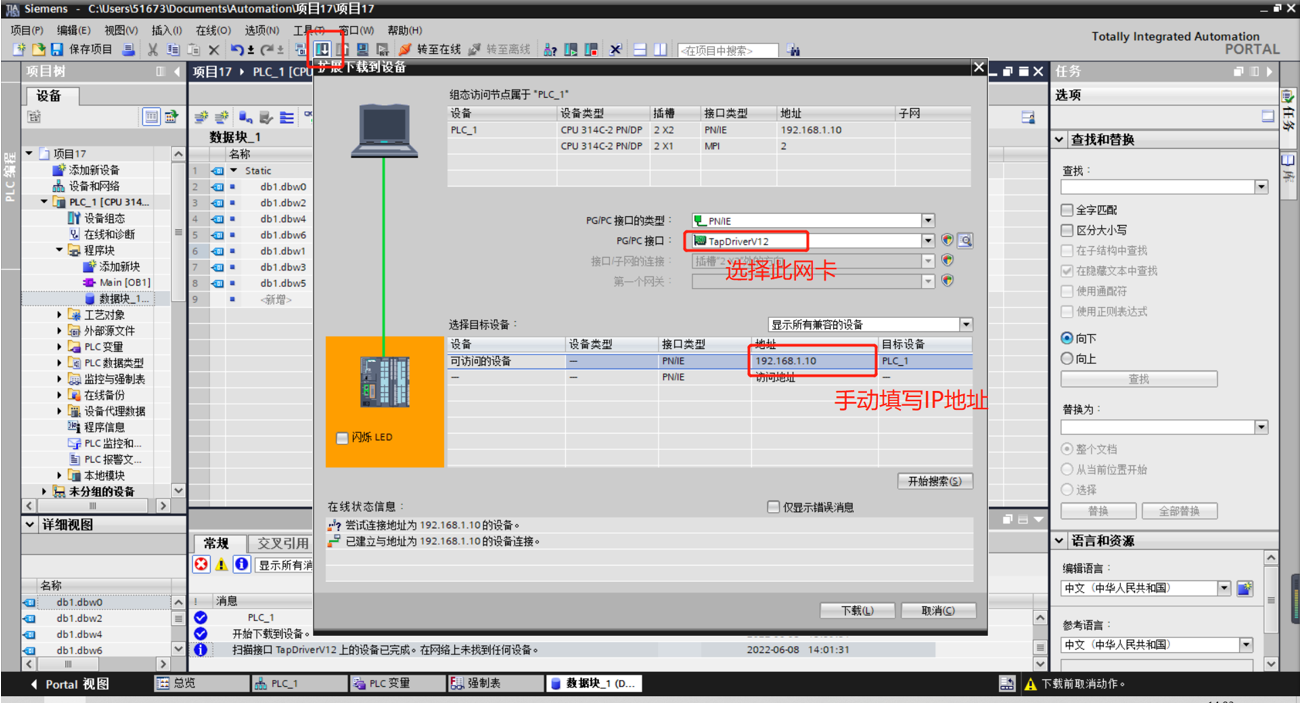The height and width of the screenshot is (703, 1301).
Task: Collapse the 查找和替换 section
Action: pos(1060,140)
